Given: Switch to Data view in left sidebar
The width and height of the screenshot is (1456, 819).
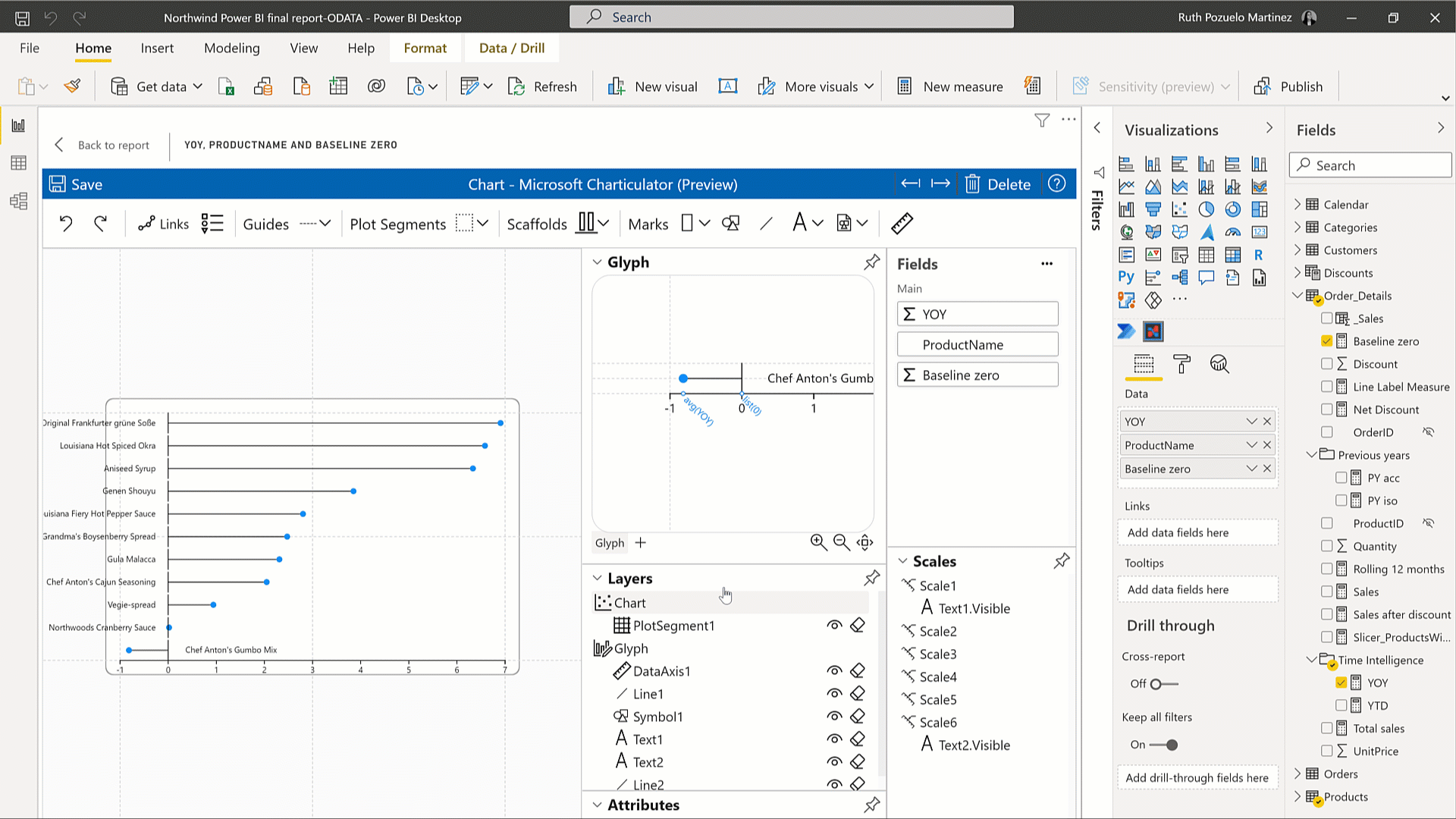Looking at the screenshot, I should coord(19,162).
